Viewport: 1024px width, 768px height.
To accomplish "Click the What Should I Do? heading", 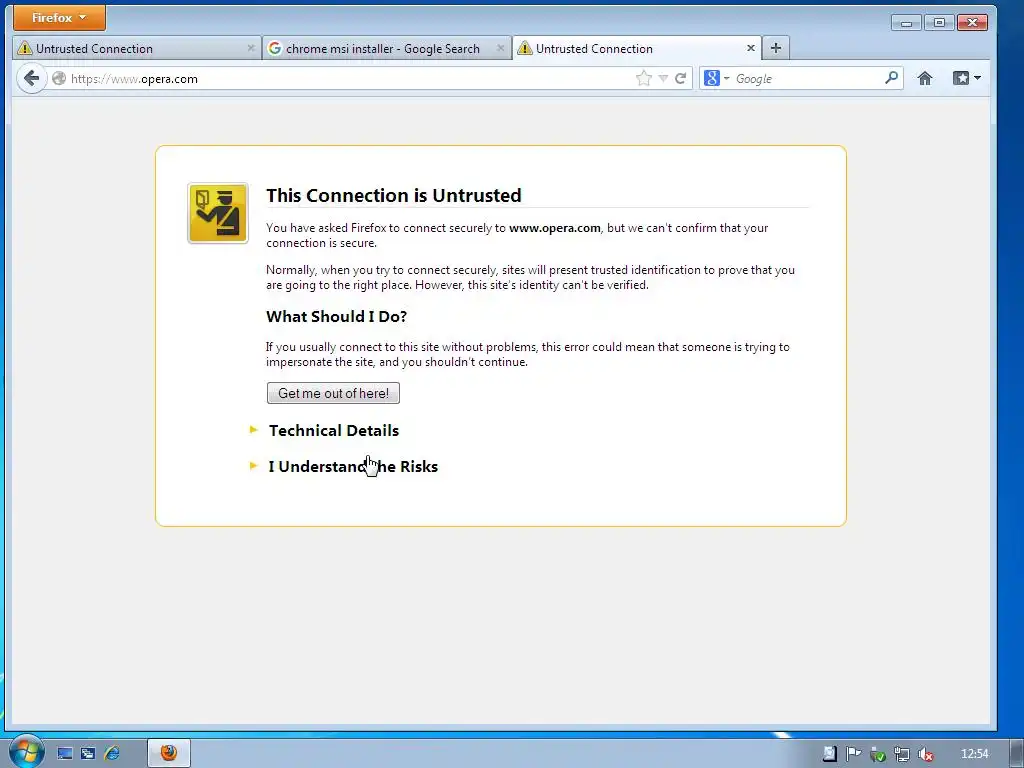I will (336, 317).
